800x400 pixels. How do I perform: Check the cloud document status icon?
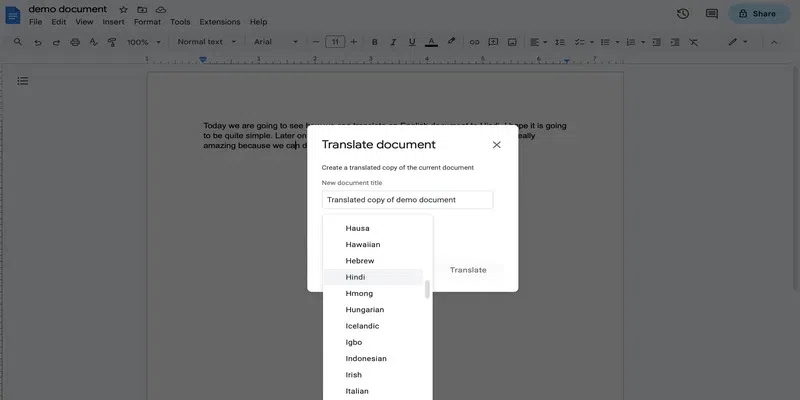[161, 10]
